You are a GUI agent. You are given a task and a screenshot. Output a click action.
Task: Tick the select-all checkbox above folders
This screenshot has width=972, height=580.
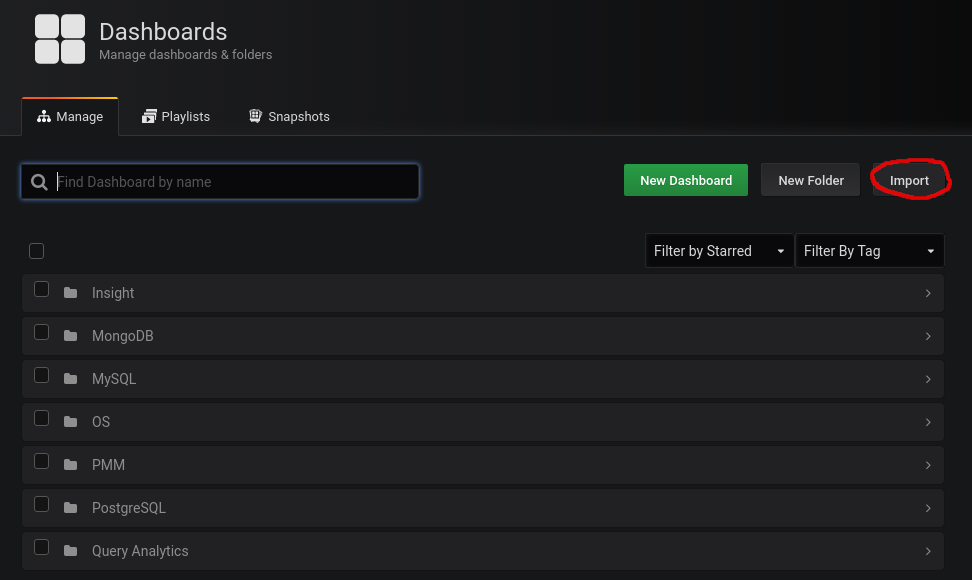pos(36,251)
